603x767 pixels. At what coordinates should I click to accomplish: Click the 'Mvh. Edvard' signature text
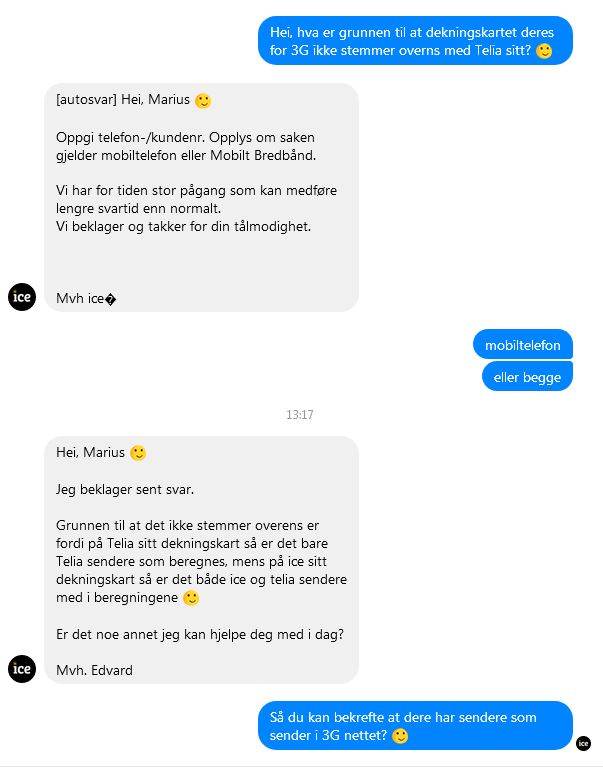point(94,670)
